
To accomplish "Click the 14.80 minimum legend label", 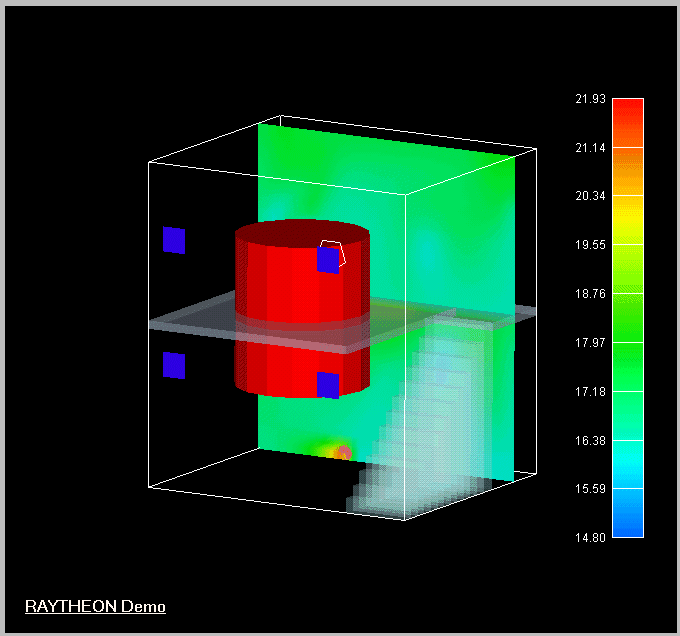I will (x=590, y=538).
